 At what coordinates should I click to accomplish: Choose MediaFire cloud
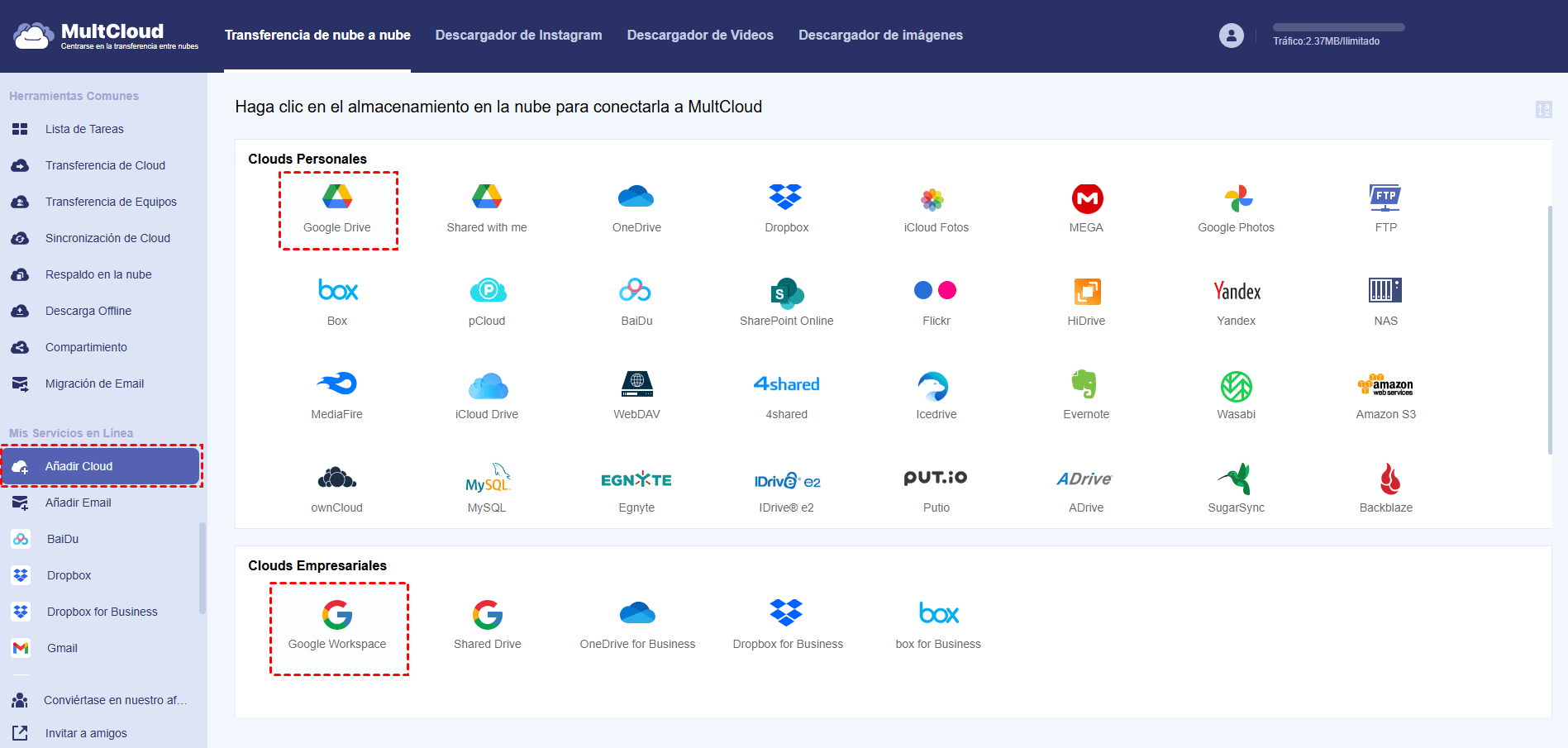(337, 396)
